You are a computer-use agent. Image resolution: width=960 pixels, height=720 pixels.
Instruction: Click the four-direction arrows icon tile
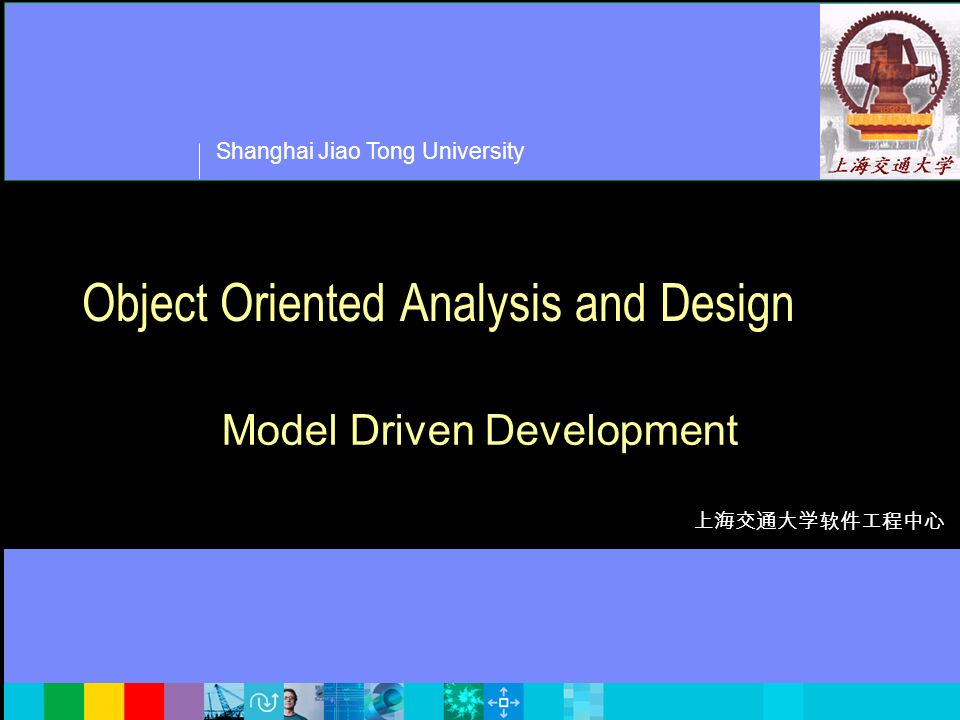504,701
